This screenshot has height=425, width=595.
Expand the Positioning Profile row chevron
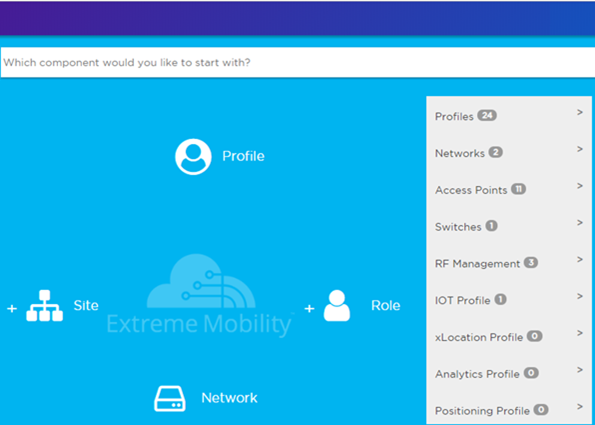[x=580, y=406]
